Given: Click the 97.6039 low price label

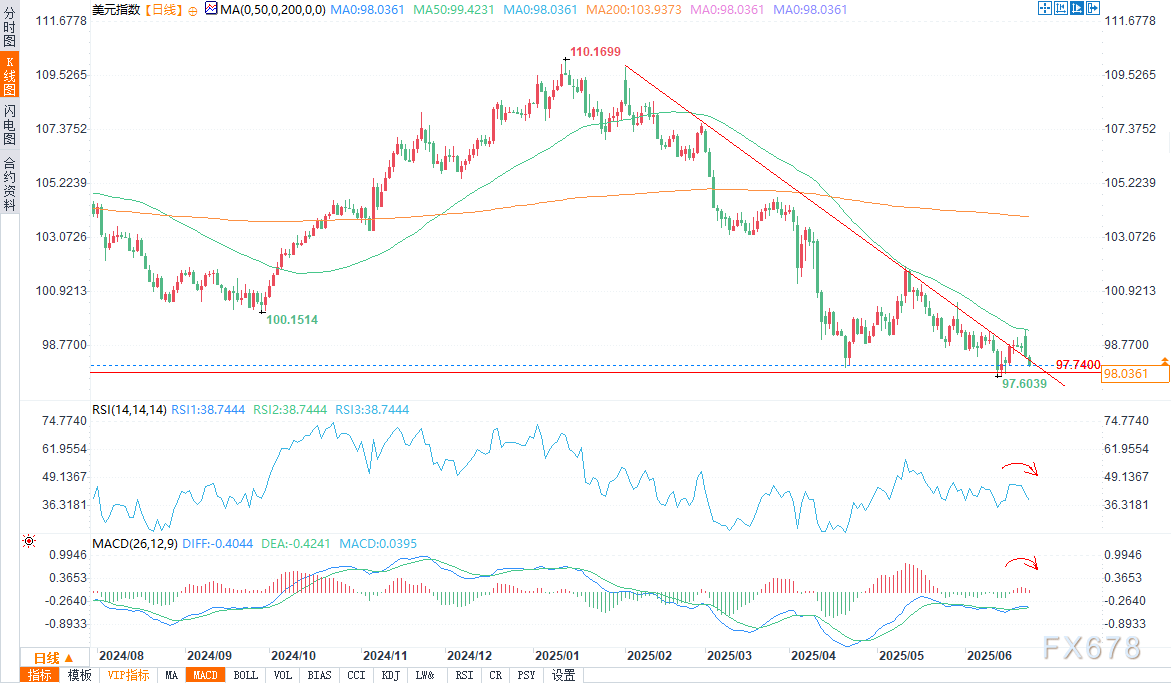Looking at the screenshot, I should pos(1025,384).
